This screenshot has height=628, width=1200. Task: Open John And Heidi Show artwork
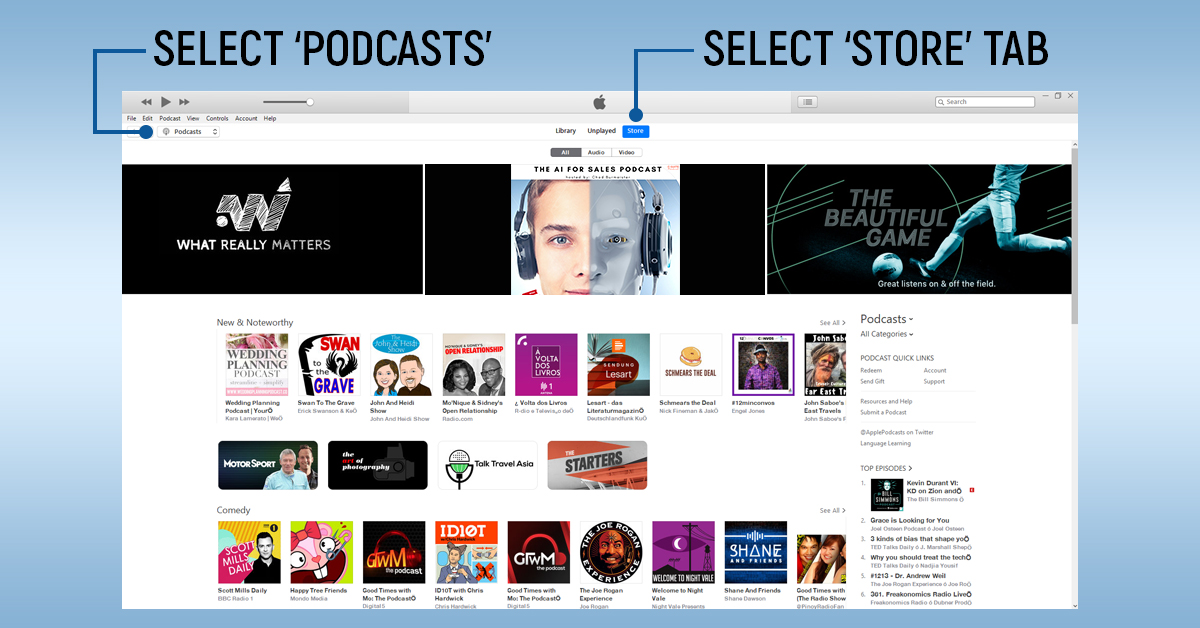(x=401, y=365)
